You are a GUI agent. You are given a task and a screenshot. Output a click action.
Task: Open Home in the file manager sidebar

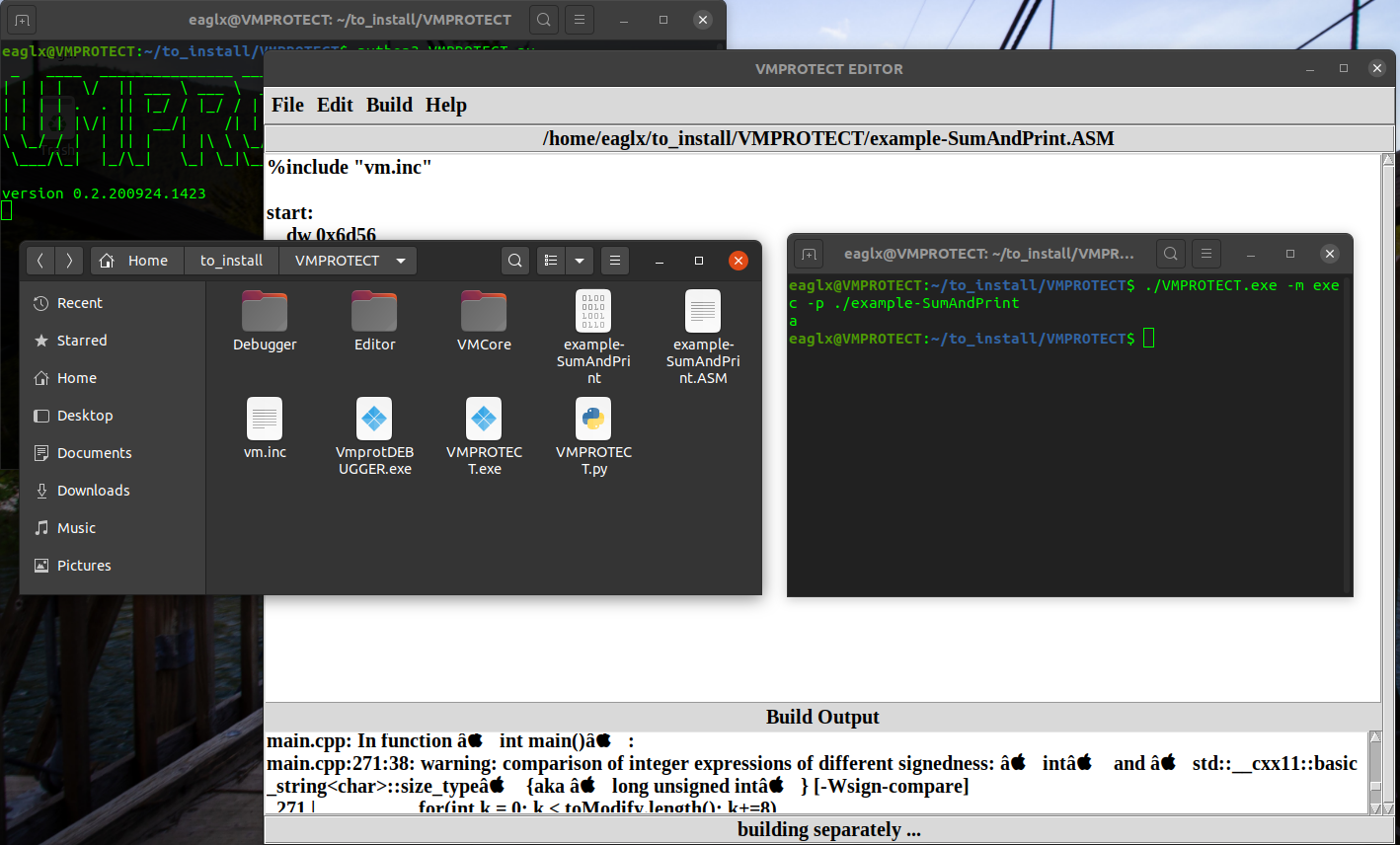[113, 378]
